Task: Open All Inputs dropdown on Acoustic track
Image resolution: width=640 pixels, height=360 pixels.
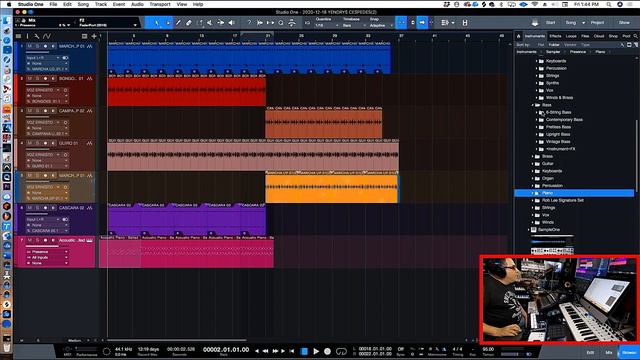Action: click(47, 258)
